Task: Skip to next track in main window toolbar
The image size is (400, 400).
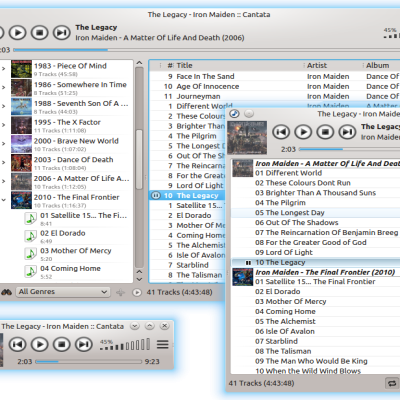Action: (62, 33)
